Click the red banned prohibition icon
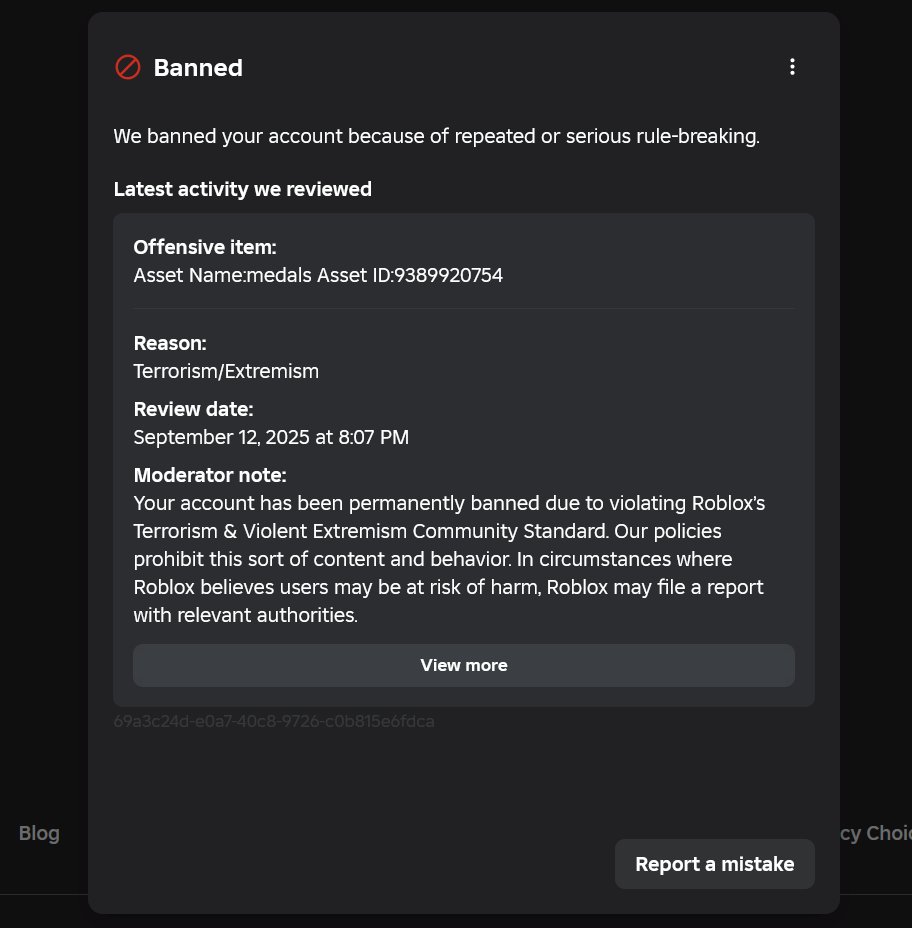The image size is (912, 928). click(x=127, y=67)
